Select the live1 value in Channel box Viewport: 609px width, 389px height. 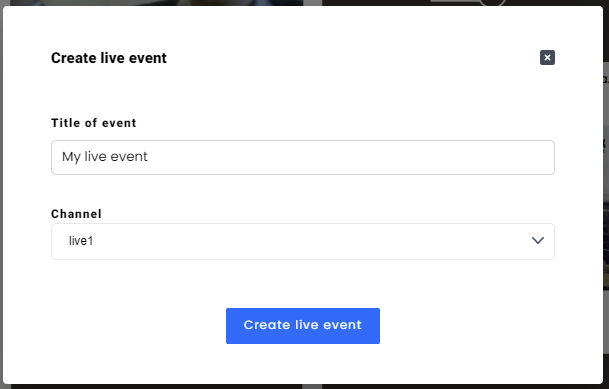(81, 241)
